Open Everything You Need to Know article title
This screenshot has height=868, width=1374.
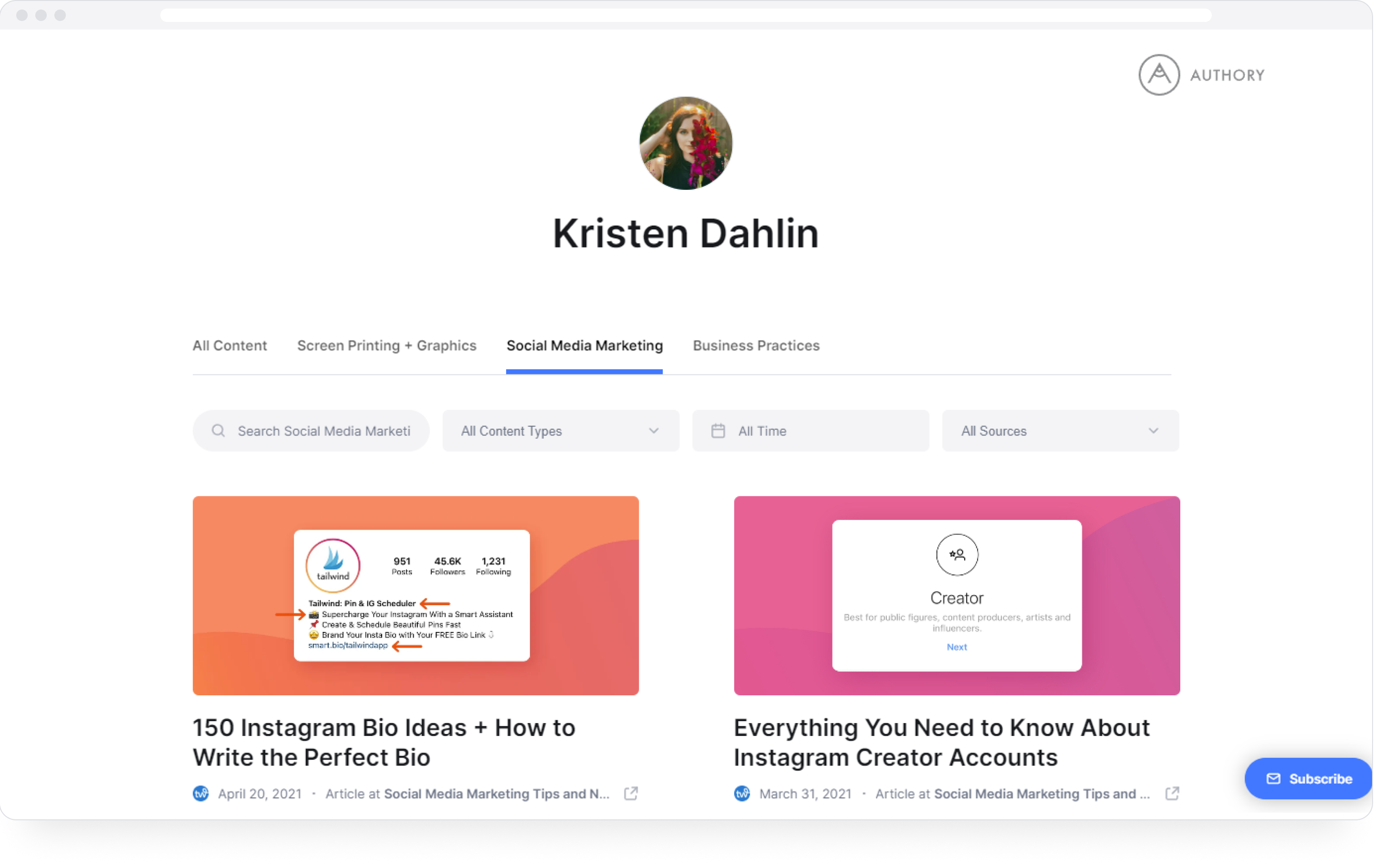pyautogui.click(x=941, y=742)
